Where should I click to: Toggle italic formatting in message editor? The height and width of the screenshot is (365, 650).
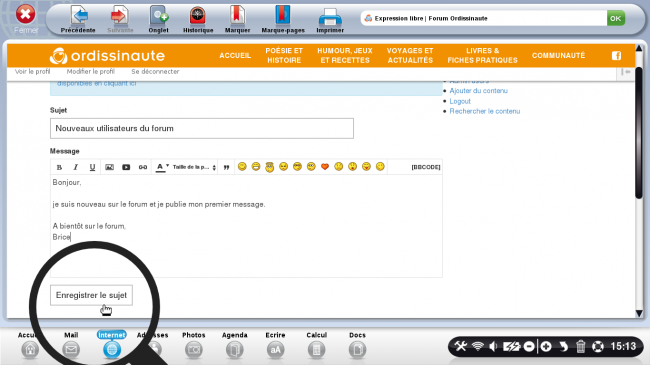click(75, 167)
